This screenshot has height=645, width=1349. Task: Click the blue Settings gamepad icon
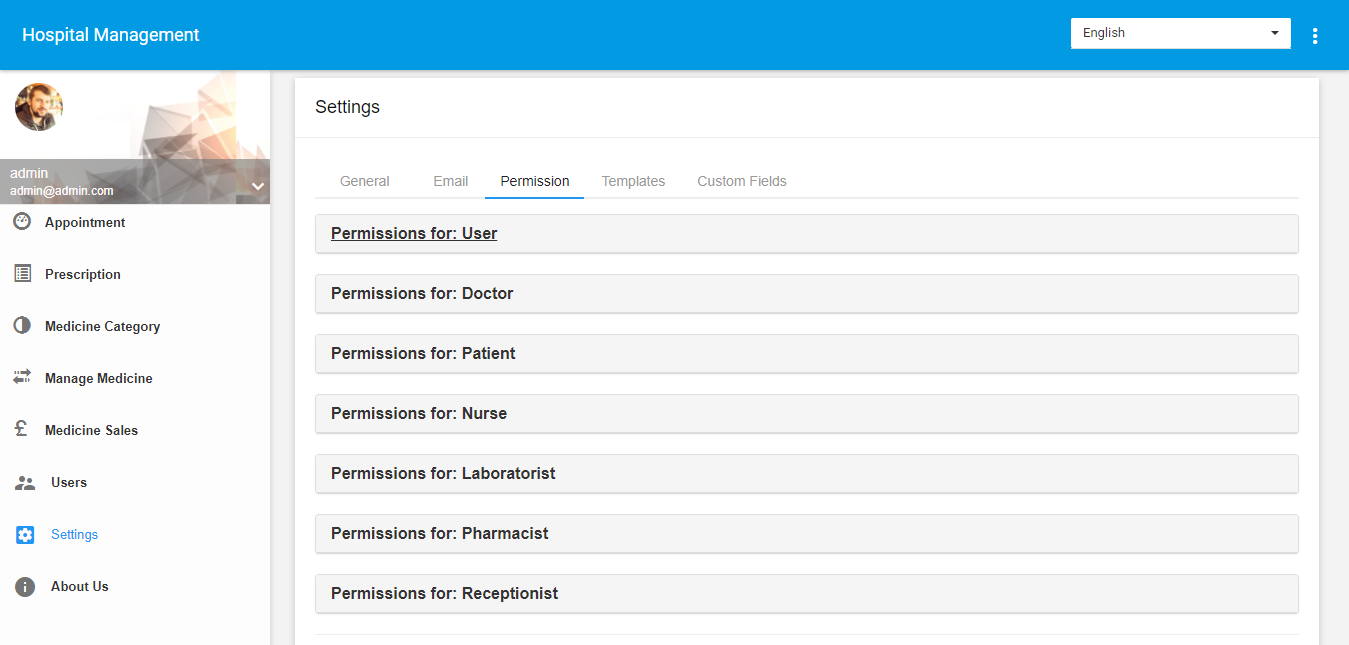pos(23,533)
